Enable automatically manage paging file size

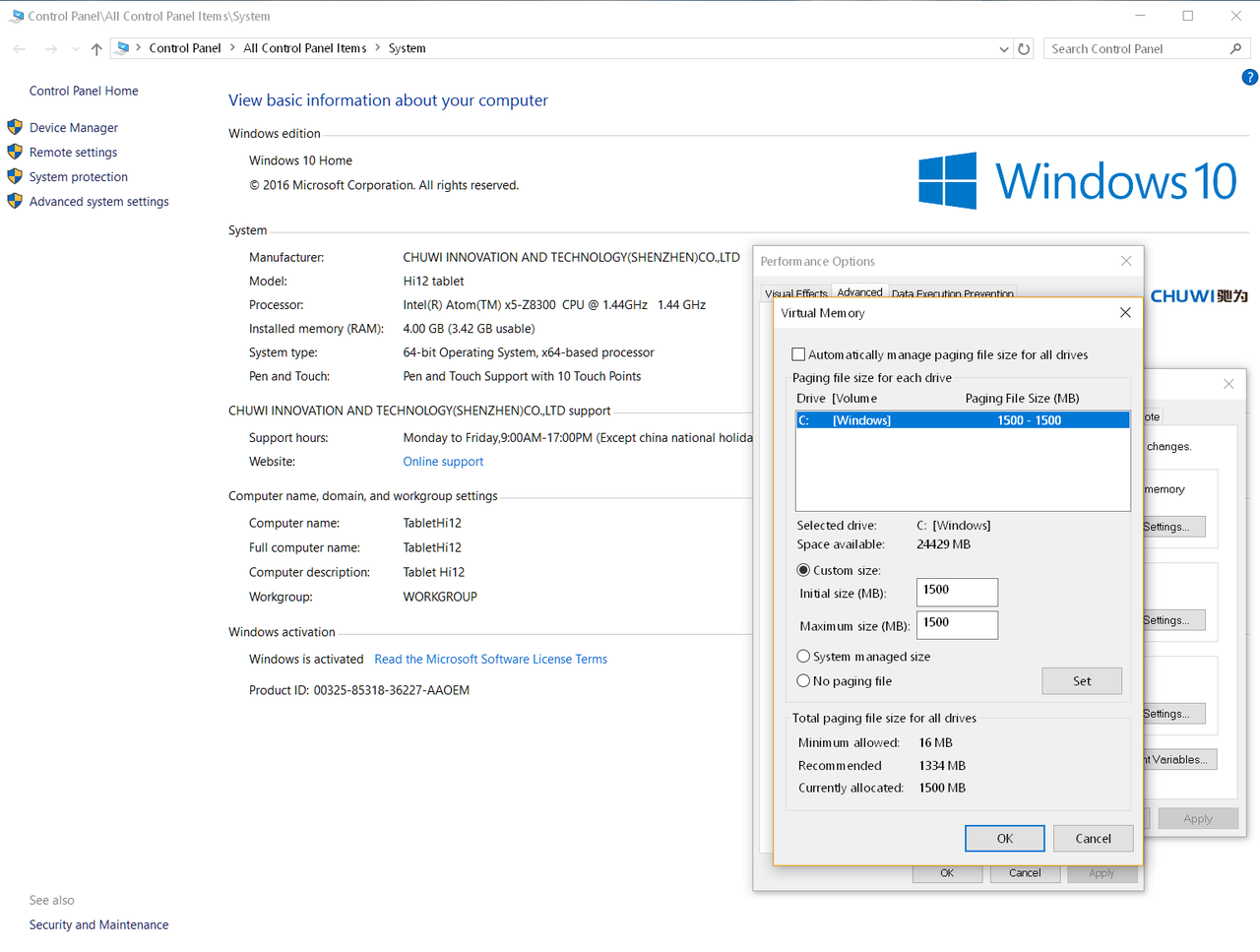coord(798,354)
